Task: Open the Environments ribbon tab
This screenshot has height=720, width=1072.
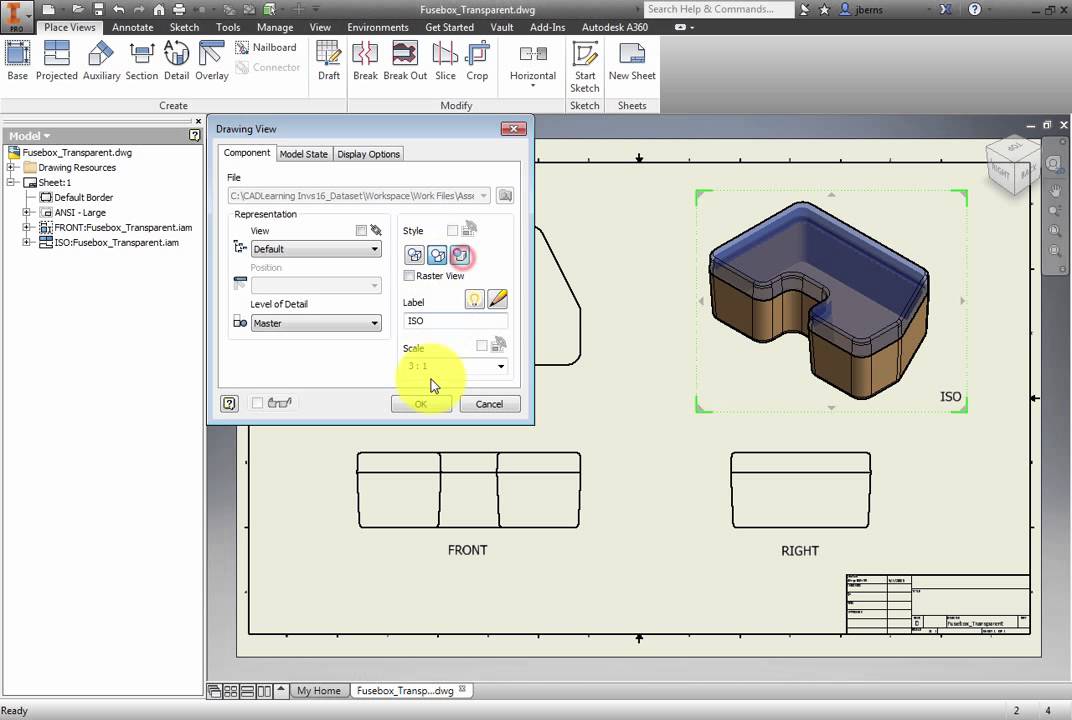Action: click(x=377, y=27)
